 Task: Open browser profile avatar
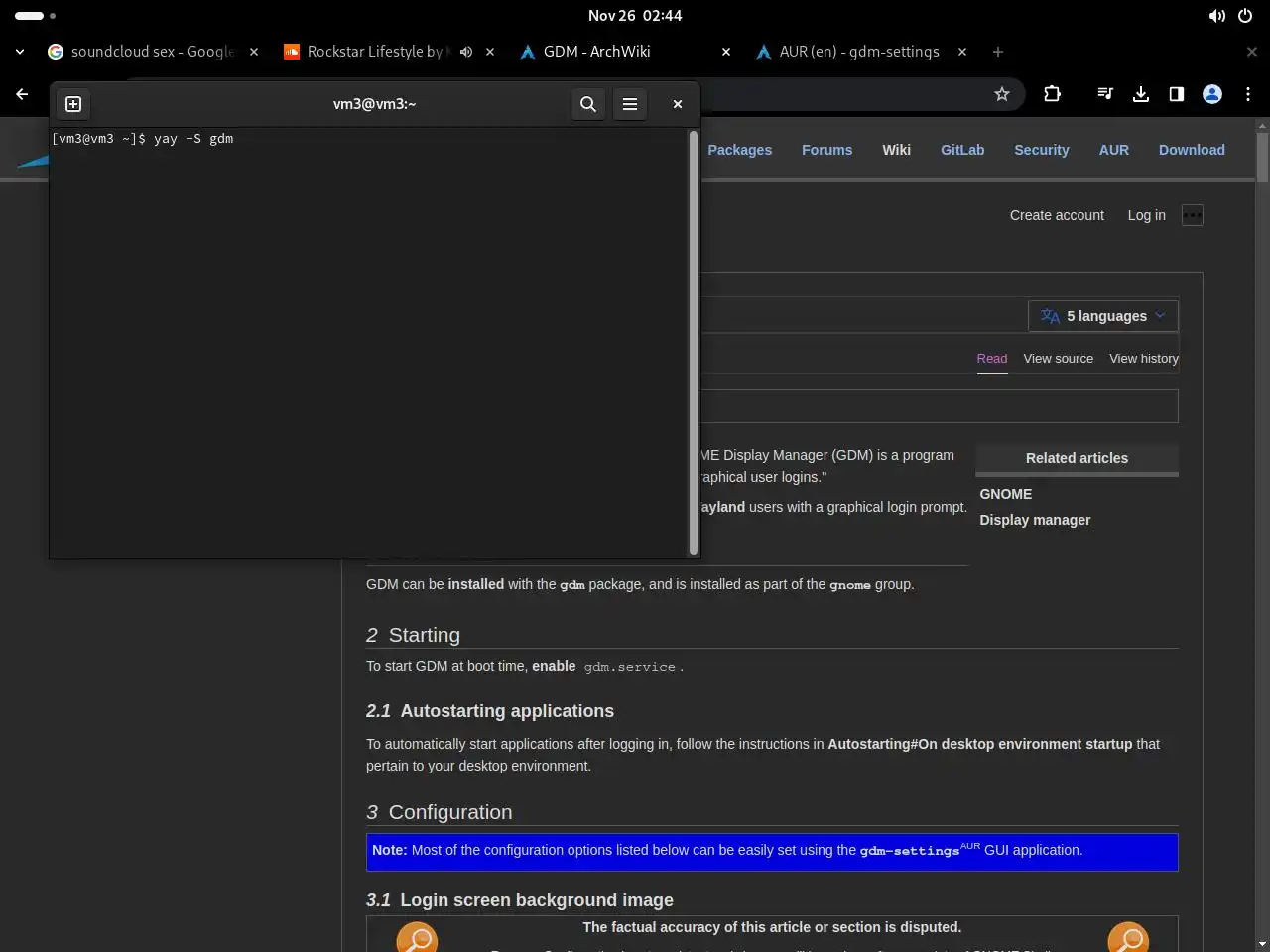[x=1212, y=94]
